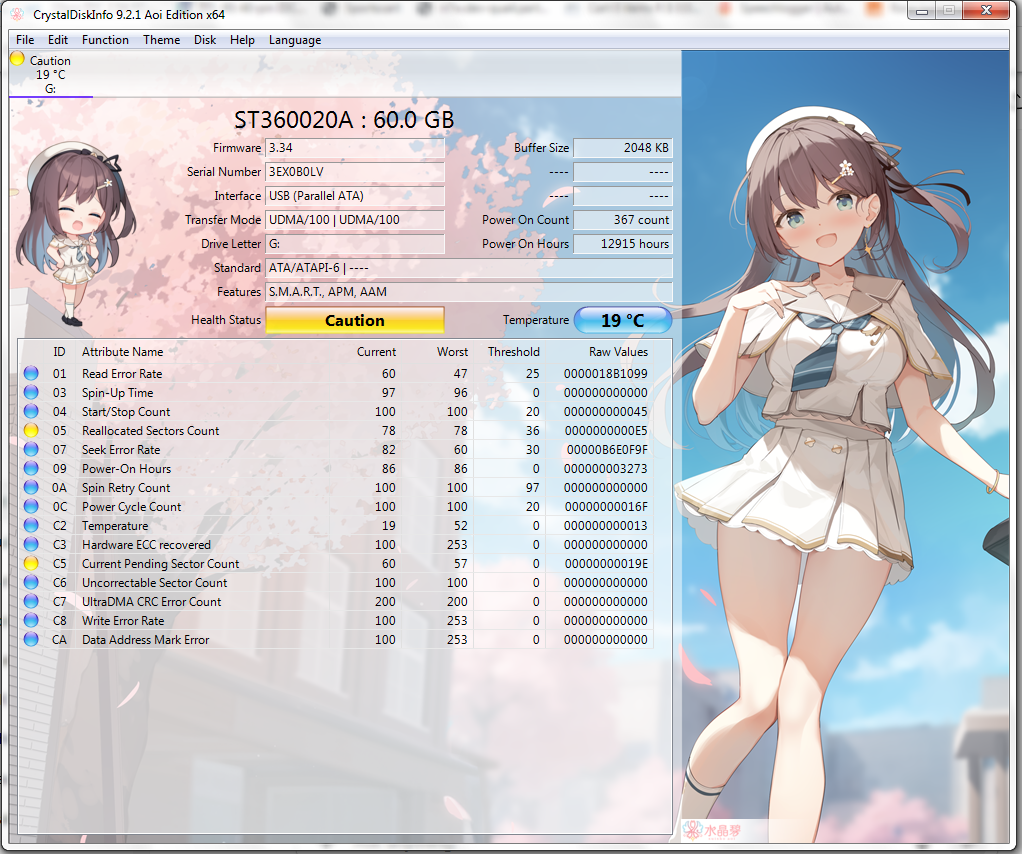The image size is (1022, 854).
Task: Select the Hardware ECC recovered row text
Action: (146, 545)
